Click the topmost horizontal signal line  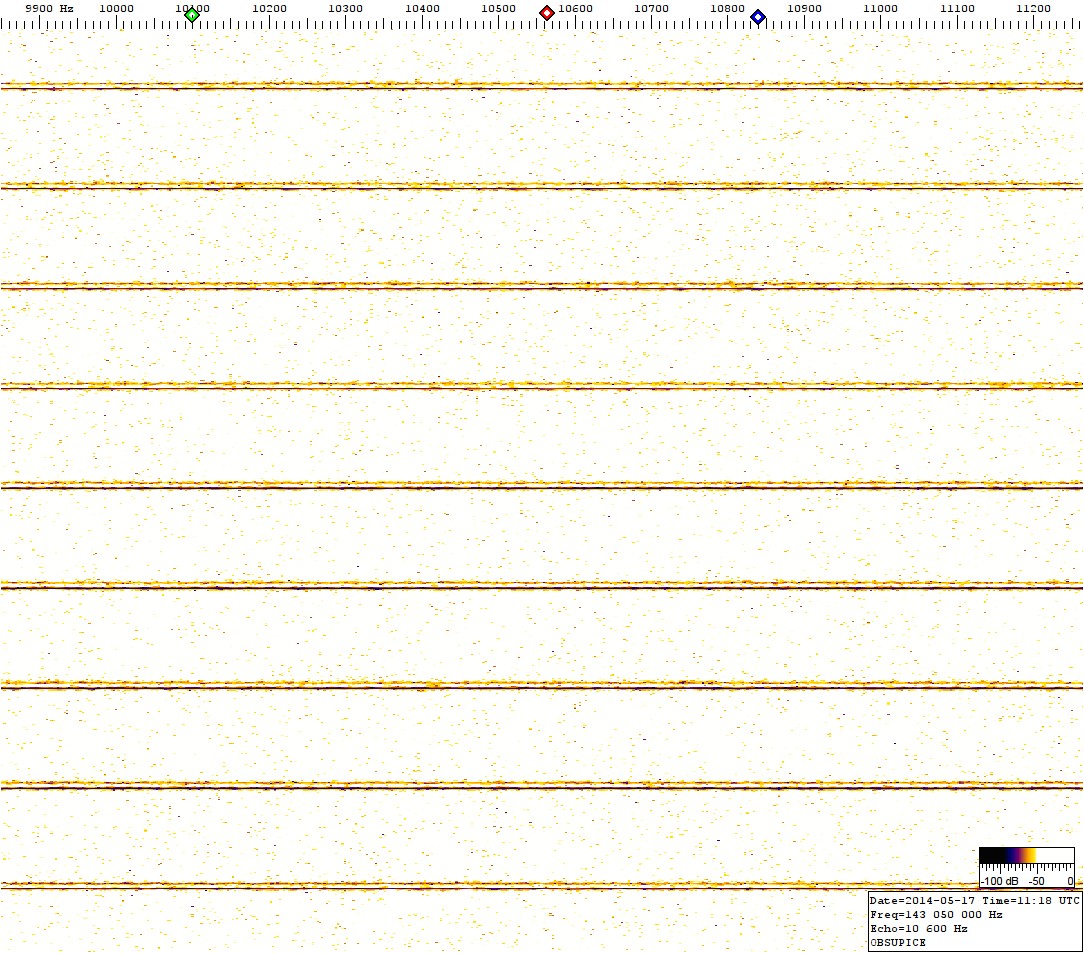coord(540,87)
